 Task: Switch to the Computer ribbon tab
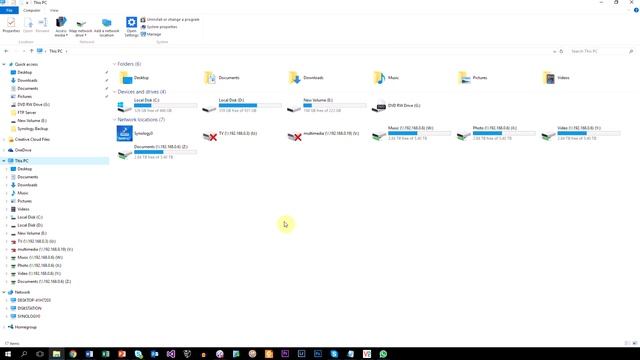coord(31,10)
